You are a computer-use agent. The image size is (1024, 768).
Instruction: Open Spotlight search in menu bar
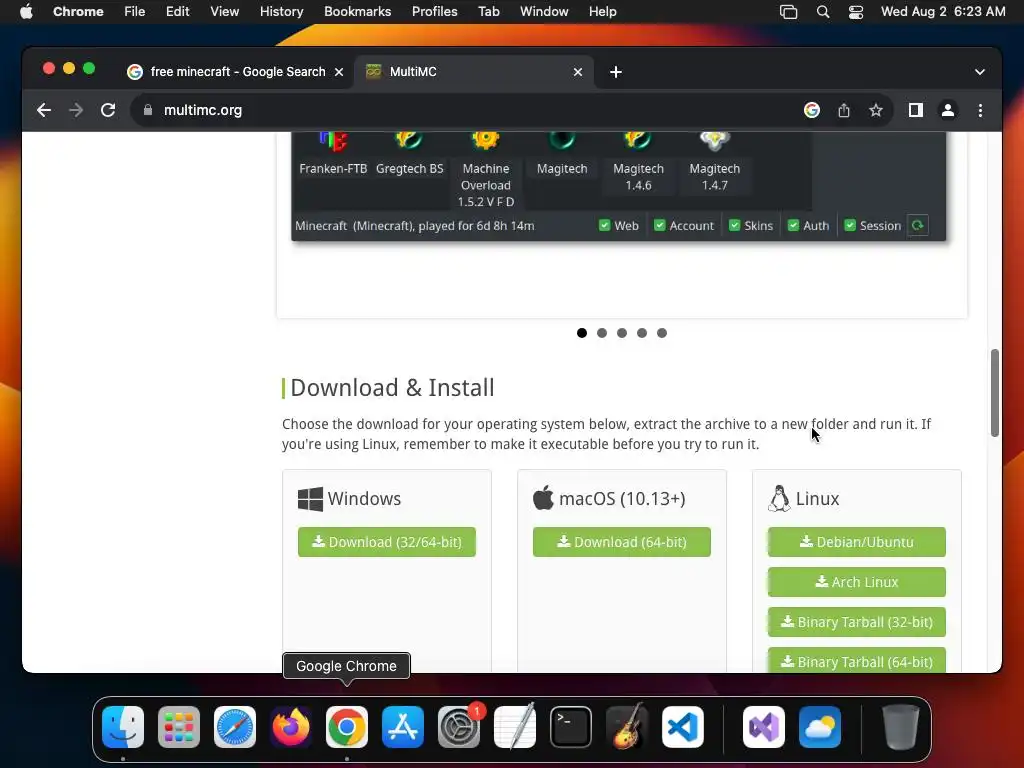click(x=823, y=12)
